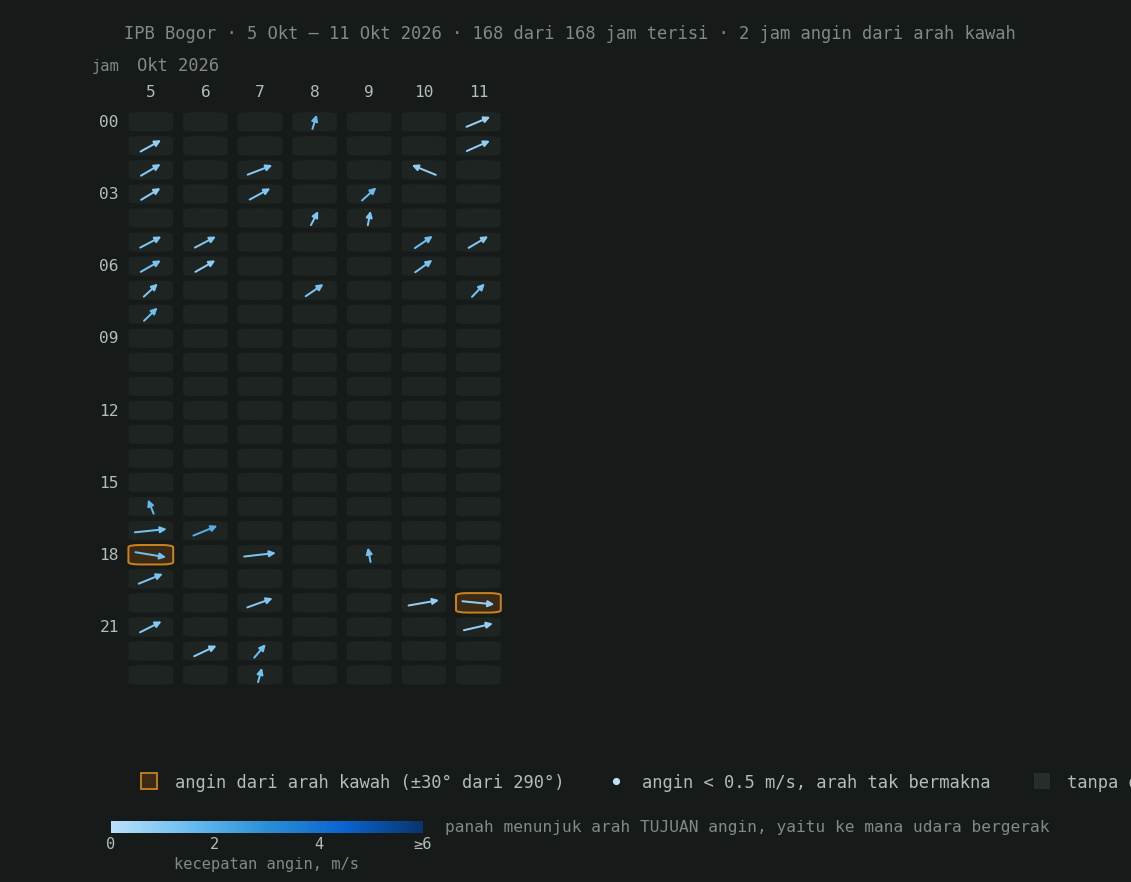This screenshot has height=882, width=1131.
Task: Click the orange crater-direction legend swatch
Action: 149,781
